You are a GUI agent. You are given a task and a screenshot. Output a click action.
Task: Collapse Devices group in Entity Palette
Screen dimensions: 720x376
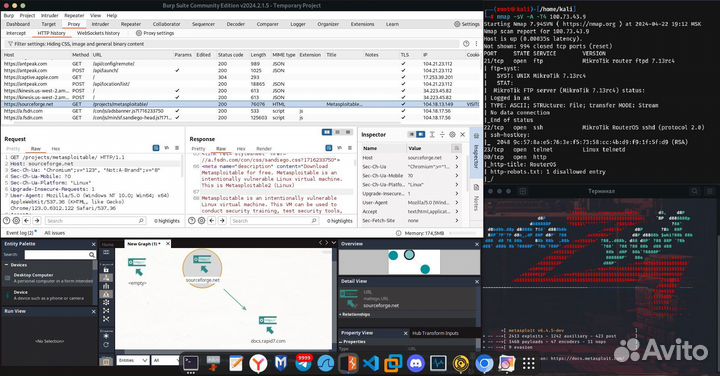point(6,265)
